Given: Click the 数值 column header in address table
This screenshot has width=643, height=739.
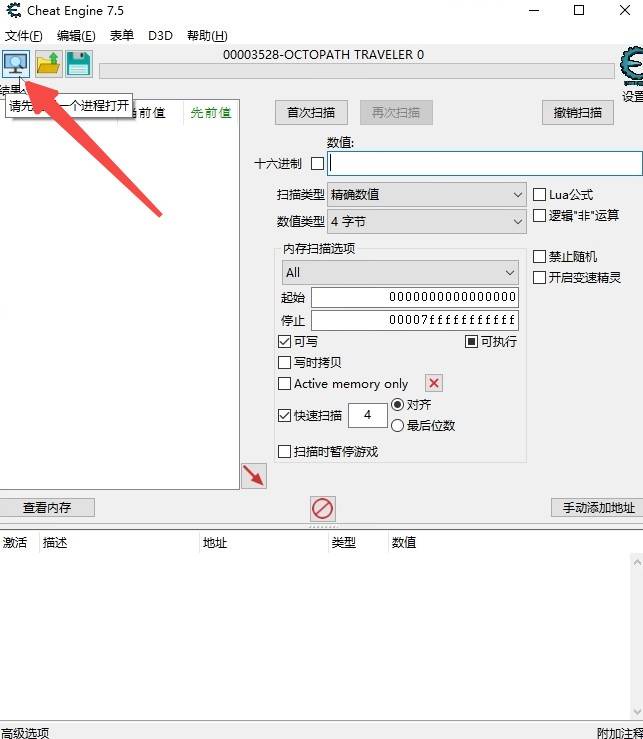Looking at the screenshot, I should [404, 542].
